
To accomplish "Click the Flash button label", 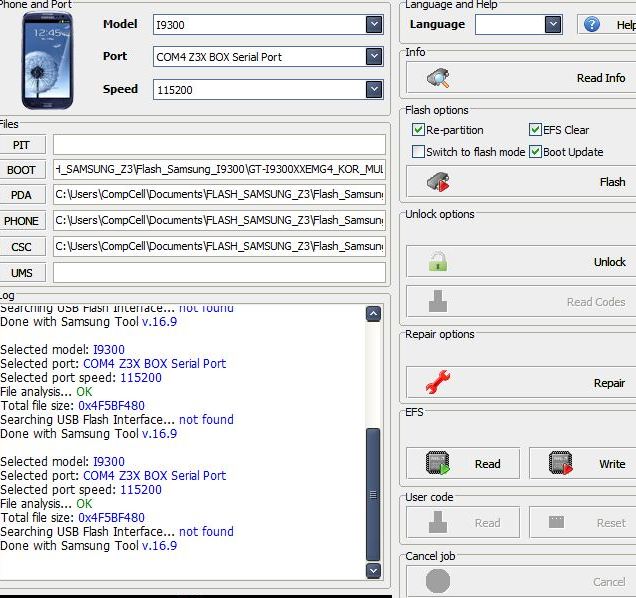I will 612,182.
